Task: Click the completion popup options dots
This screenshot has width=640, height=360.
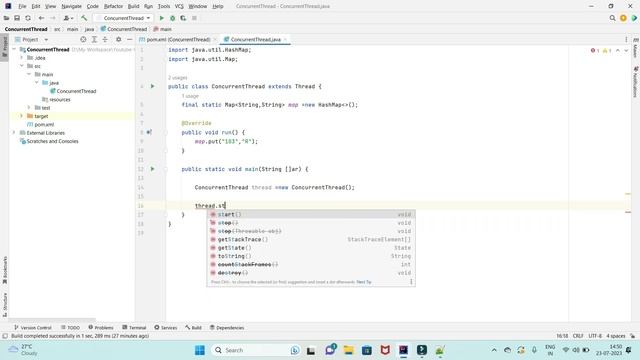Action: pyautogui.click(x=411, y=282)
